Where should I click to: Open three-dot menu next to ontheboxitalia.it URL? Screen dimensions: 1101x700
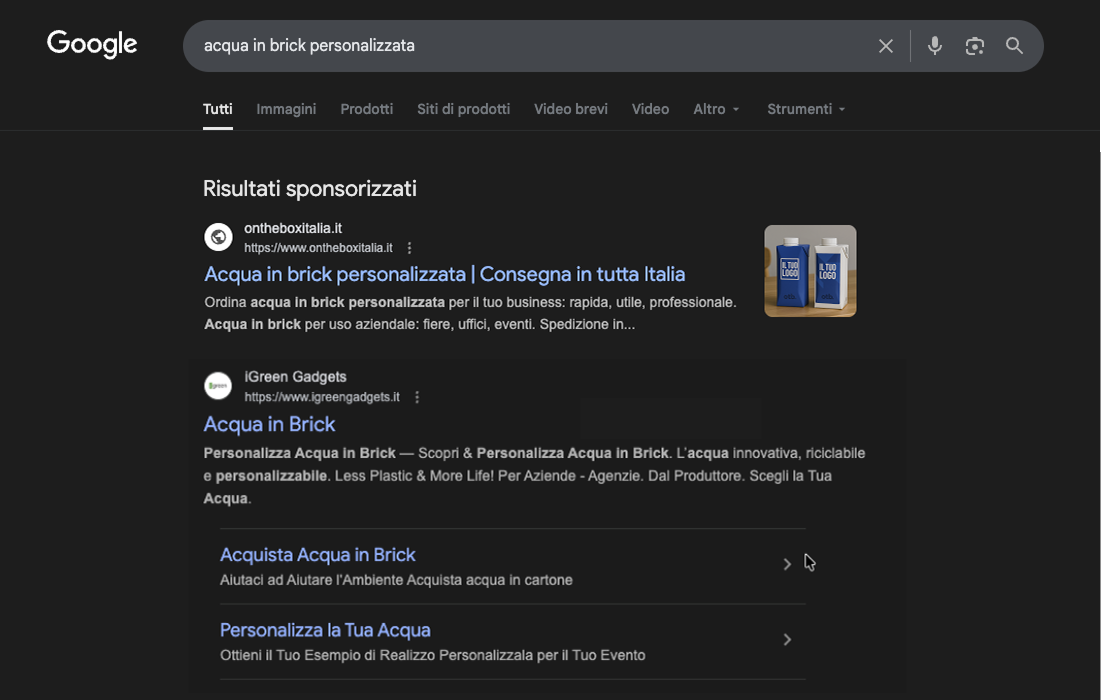409,248
